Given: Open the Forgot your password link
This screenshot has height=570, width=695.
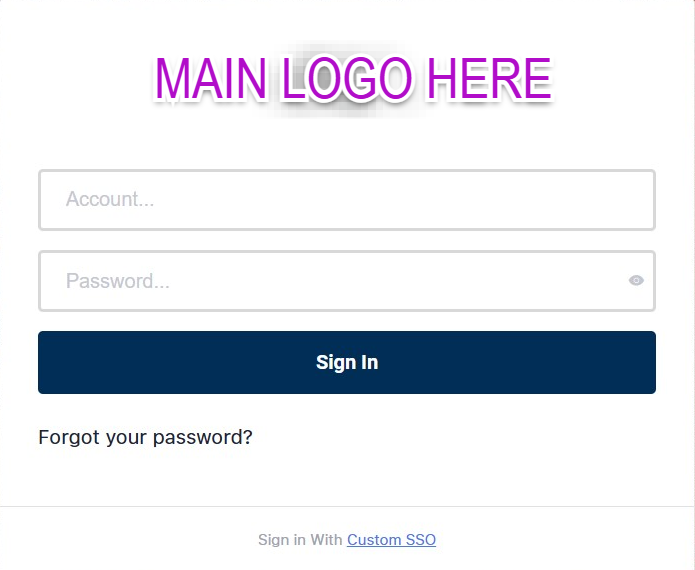Looking at the screenshot, I should (x=145, y=438).
